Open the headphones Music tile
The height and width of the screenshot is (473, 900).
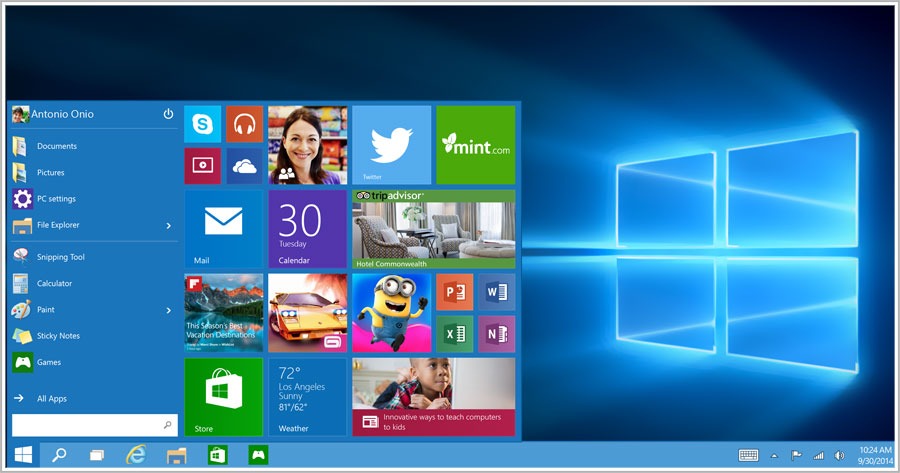[244, 125]
